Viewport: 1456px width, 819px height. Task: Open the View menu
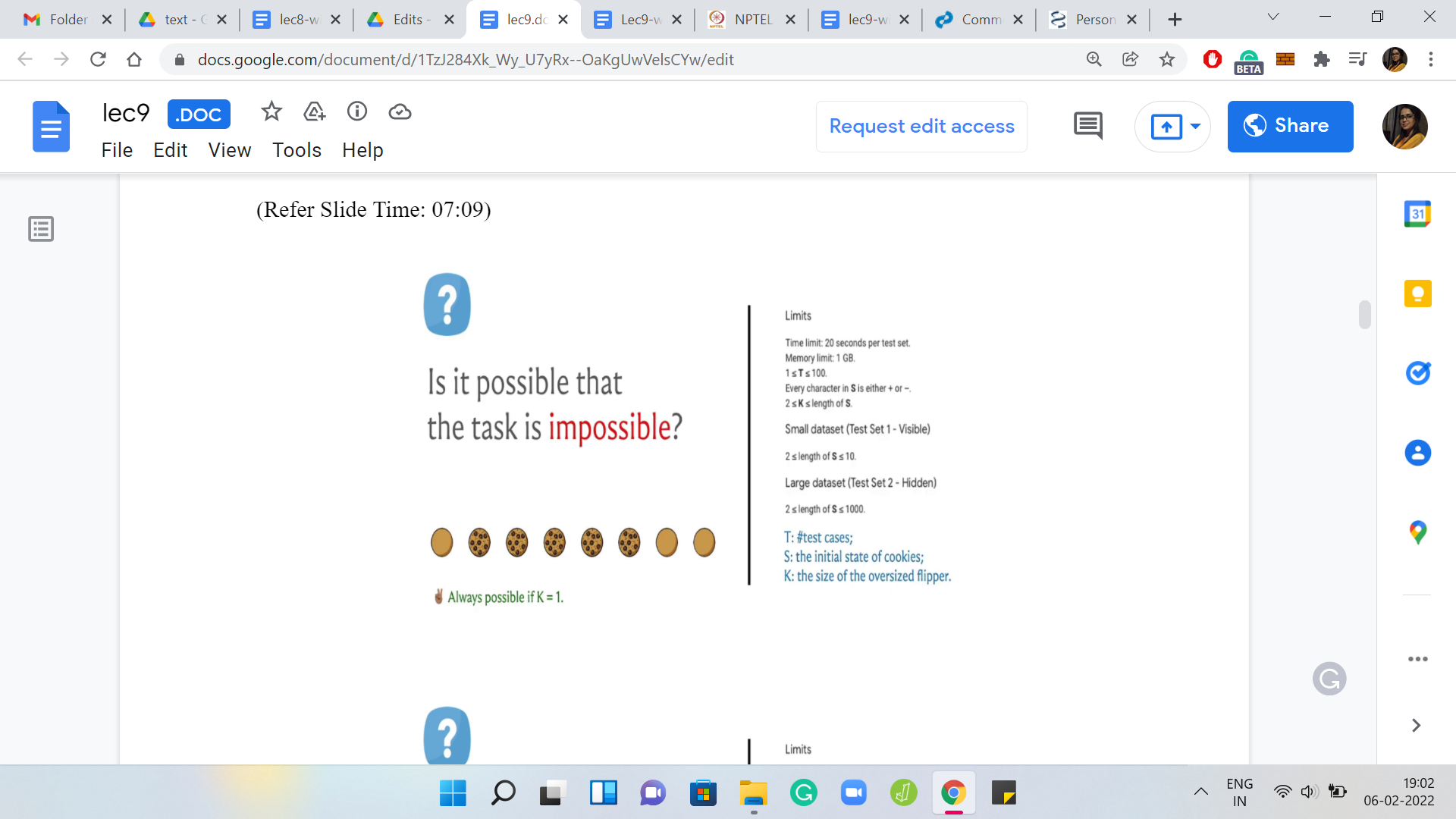pyautogui.click(x=229, y=150)
